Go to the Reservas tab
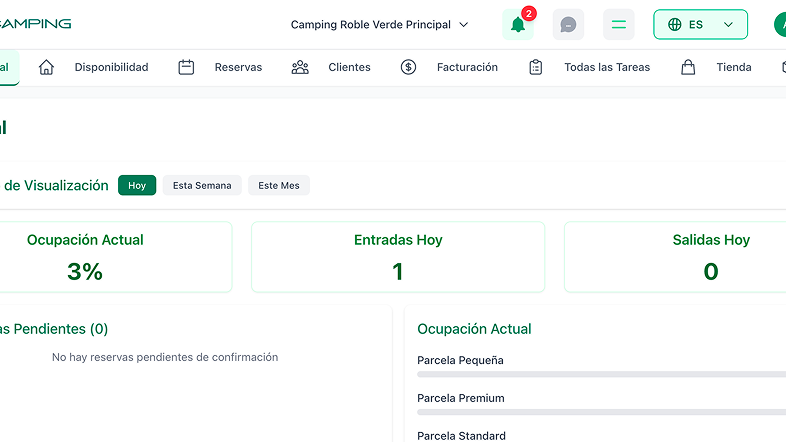The height and width of the screenshot is (442, 786). (238, 67)
